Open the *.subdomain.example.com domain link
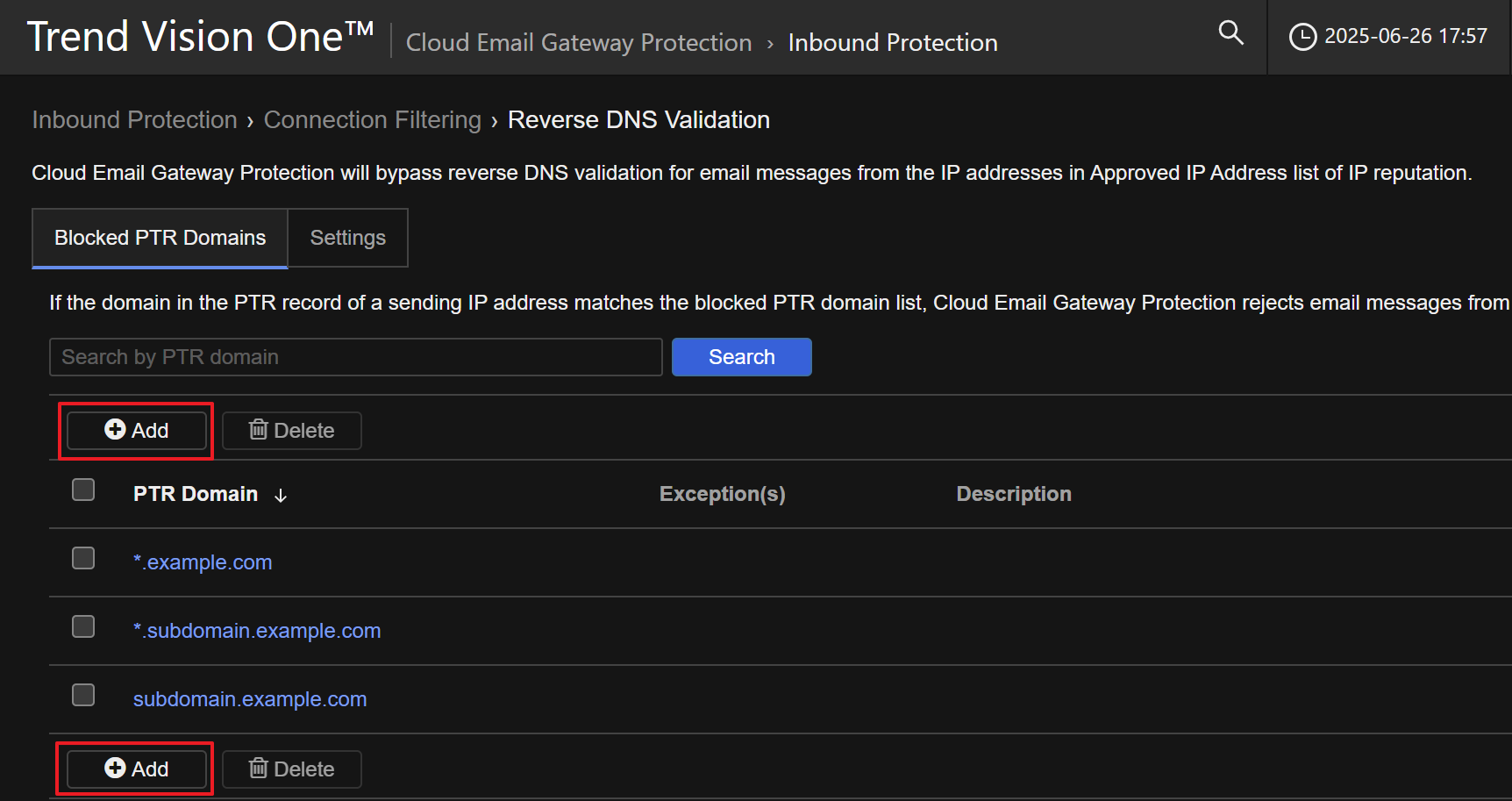This screenshot has height=801, width=1512. click(257, 631)
